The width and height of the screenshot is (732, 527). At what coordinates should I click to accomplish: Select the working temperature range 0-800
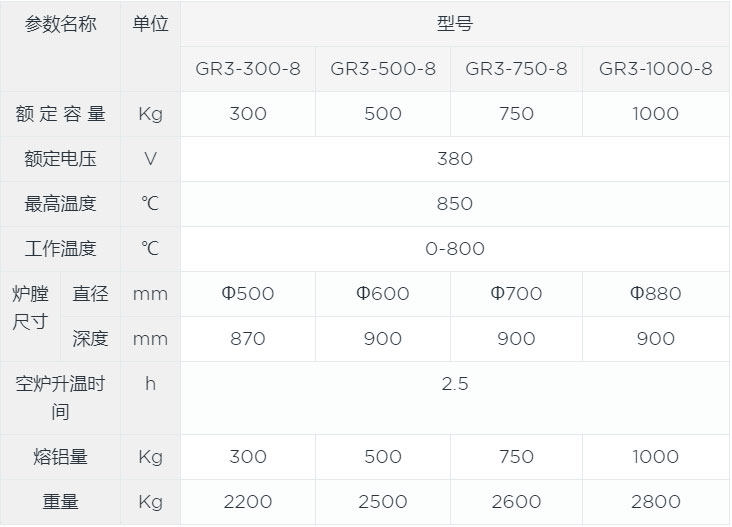[x=454, y=249]
